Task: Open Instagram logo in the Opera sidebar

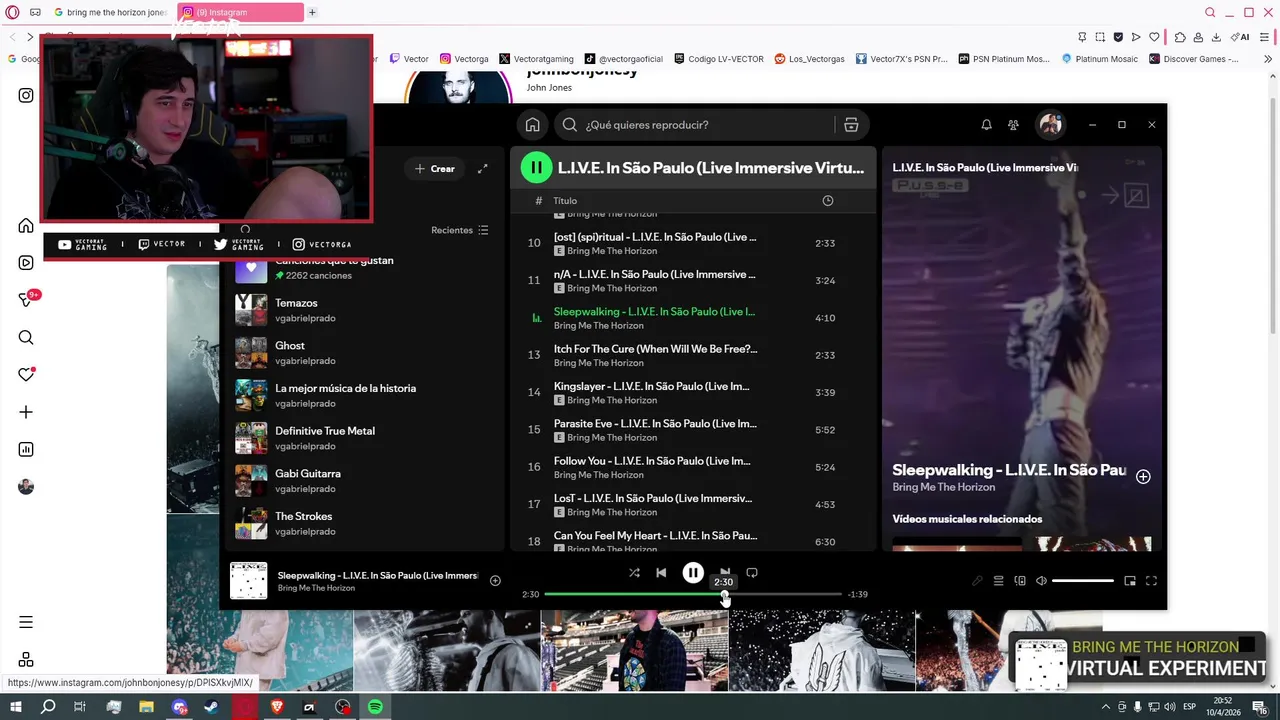Action: 26,96
